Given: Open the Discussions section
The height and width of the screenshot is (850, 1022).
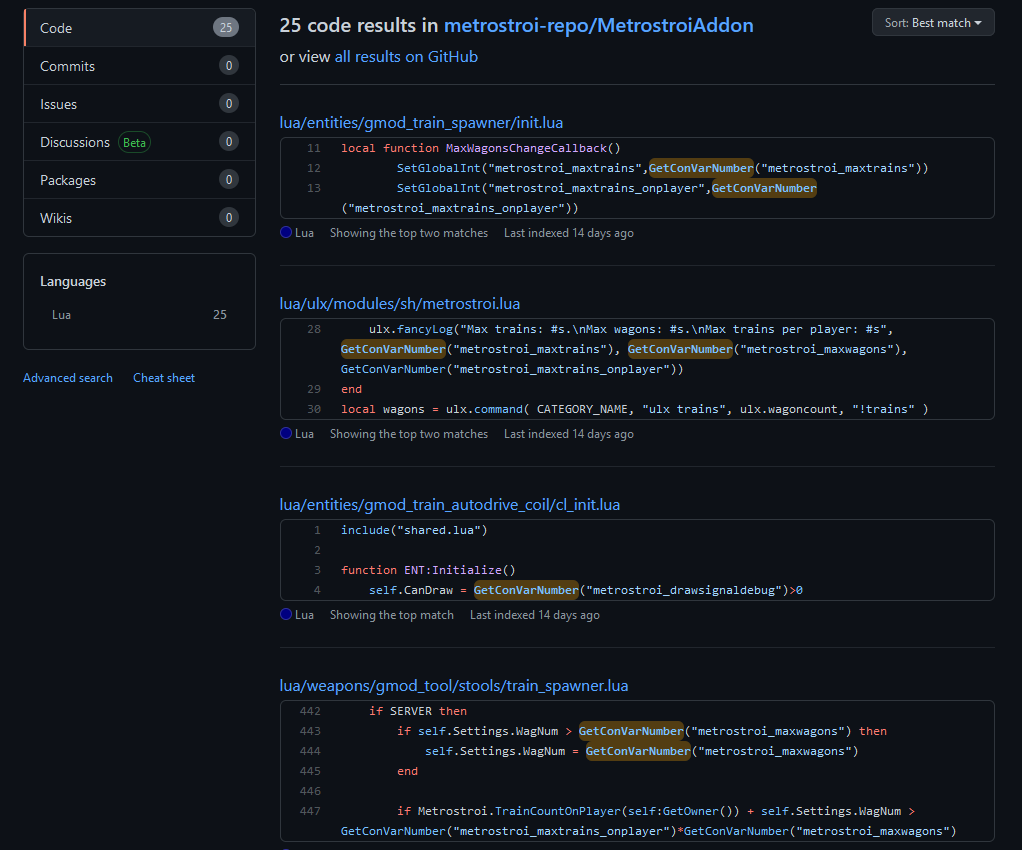Looking at the screenshot, I should [75, 141].
